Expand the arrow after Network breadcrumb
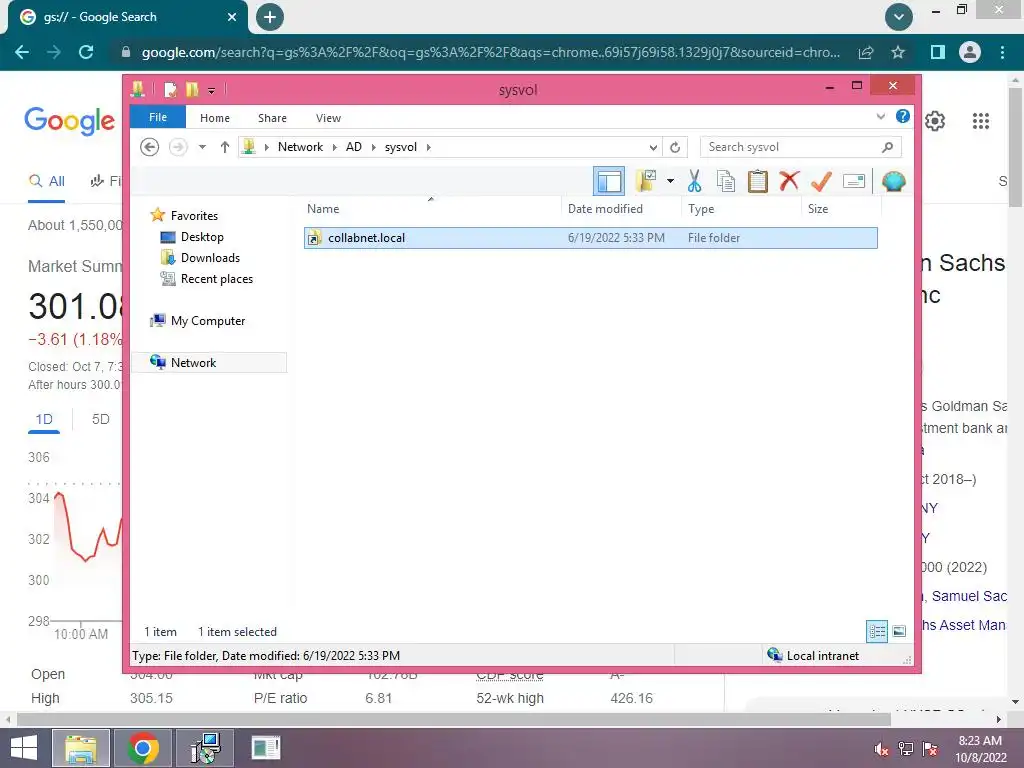This screenshot has width=1024, height=768. (x=334, y=148)
